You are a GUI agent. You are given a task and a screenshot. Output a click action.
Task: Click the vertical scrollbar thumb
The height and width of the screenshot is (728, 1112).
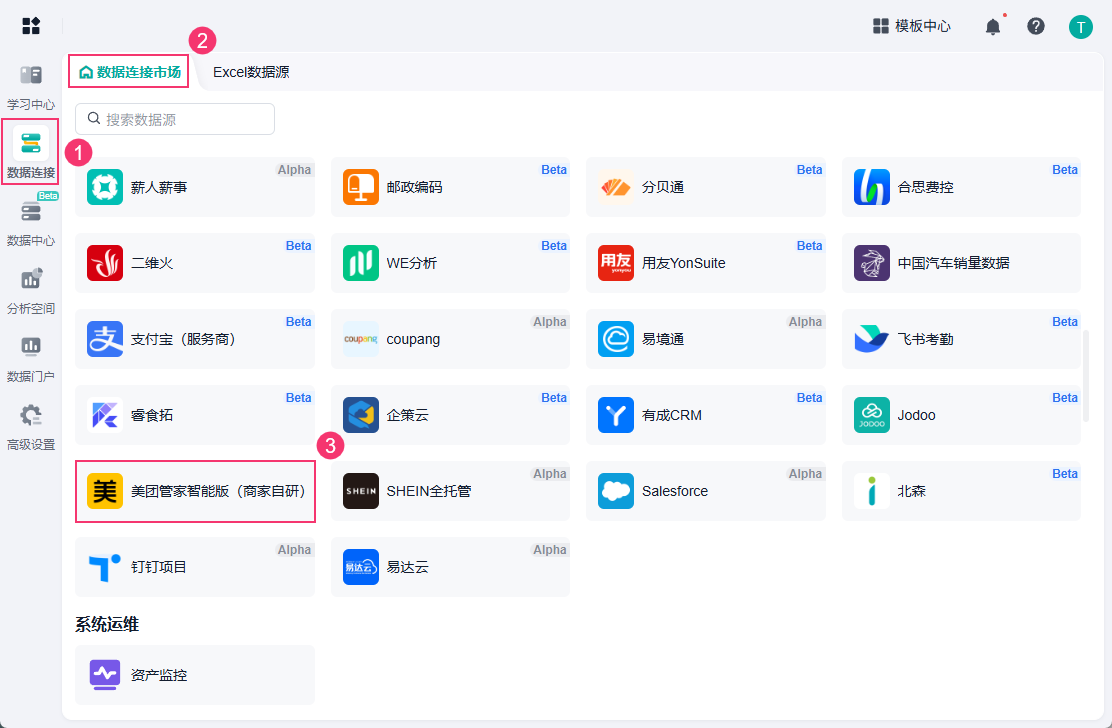click(1086, 376)
